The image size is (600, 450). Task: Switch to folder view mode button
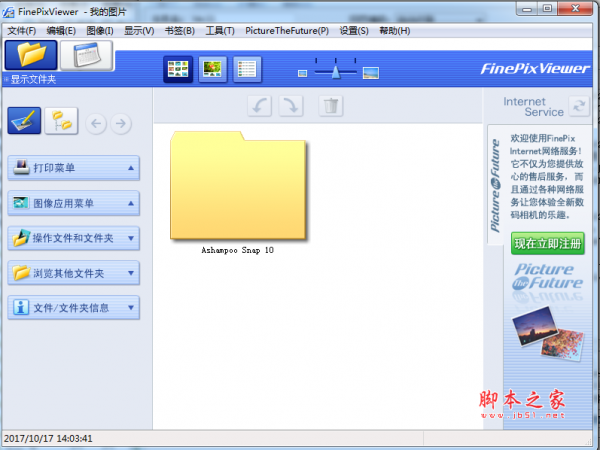pyautogui.click(x=31, y=55)
